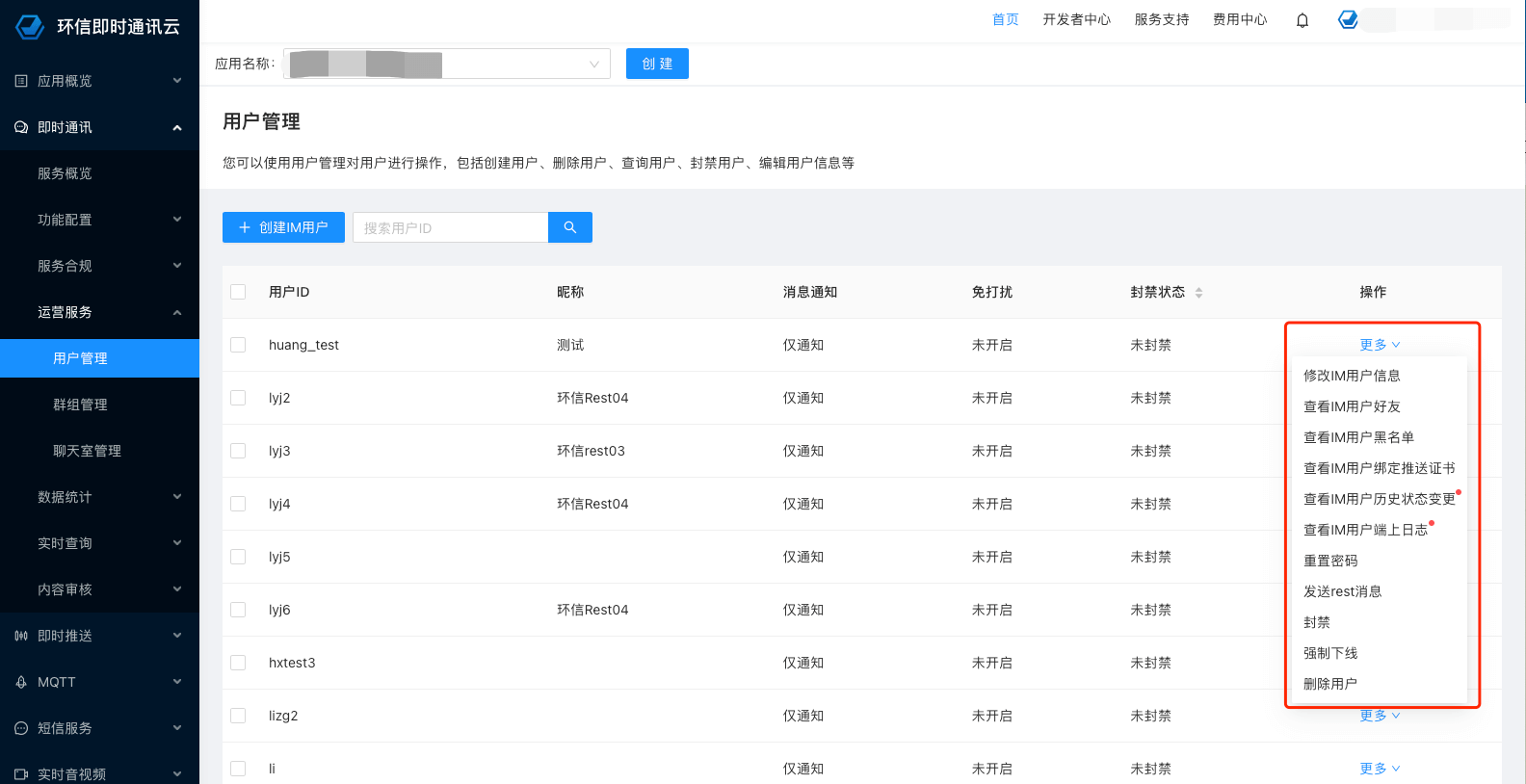Click the Easemob logo icon in sidebar header

click(x=31, y=27)
